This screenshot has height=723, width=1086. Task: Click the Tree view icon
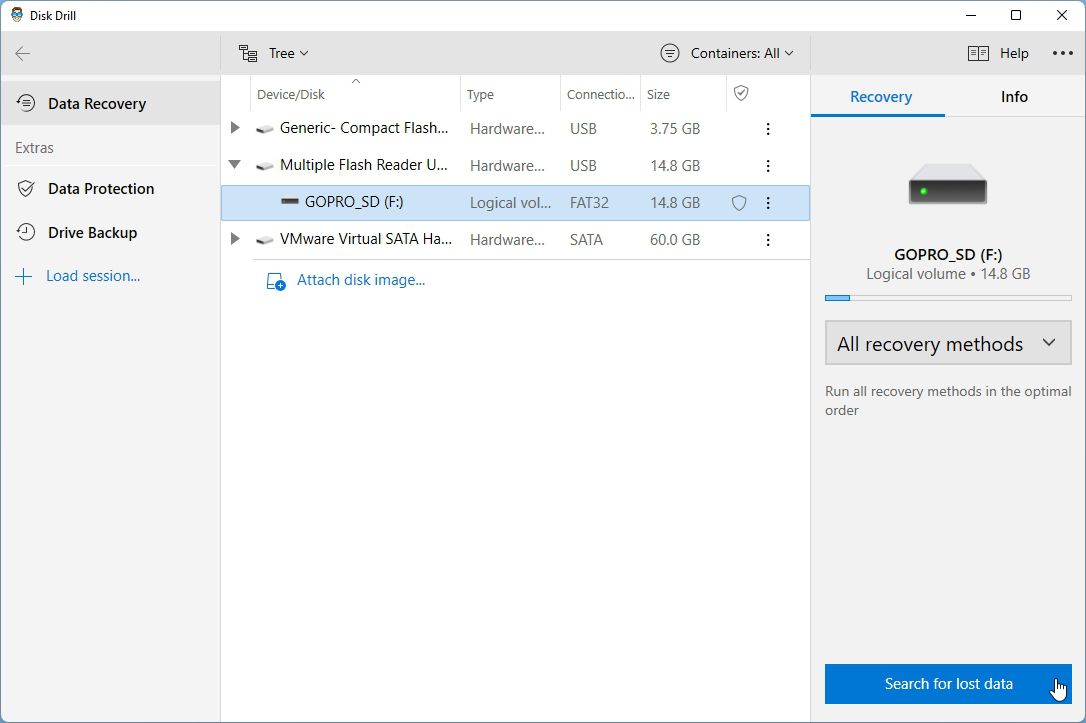pyautogui.click(x=248, y=53)
